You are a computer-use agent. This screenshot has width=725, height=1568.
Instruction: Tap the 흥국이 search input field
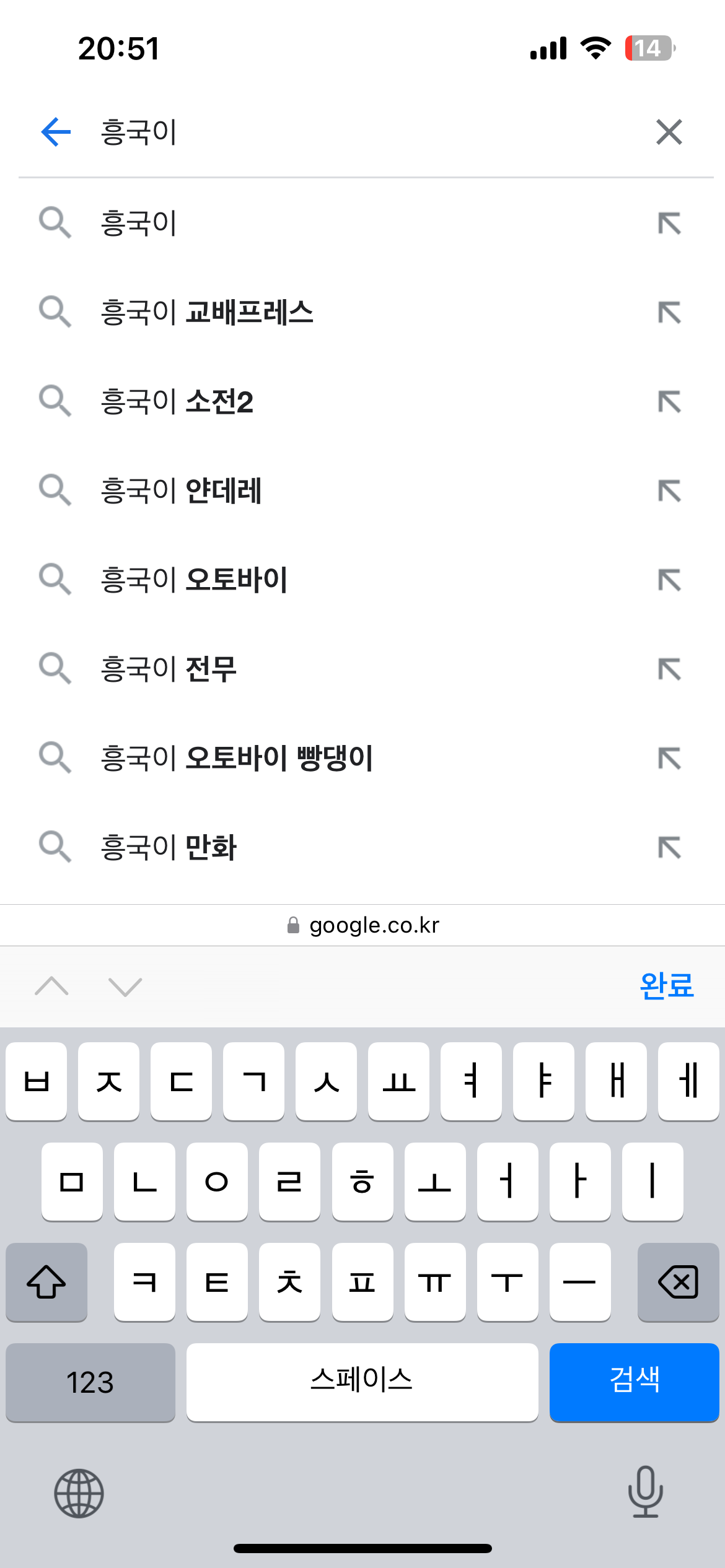coord(359,132)
